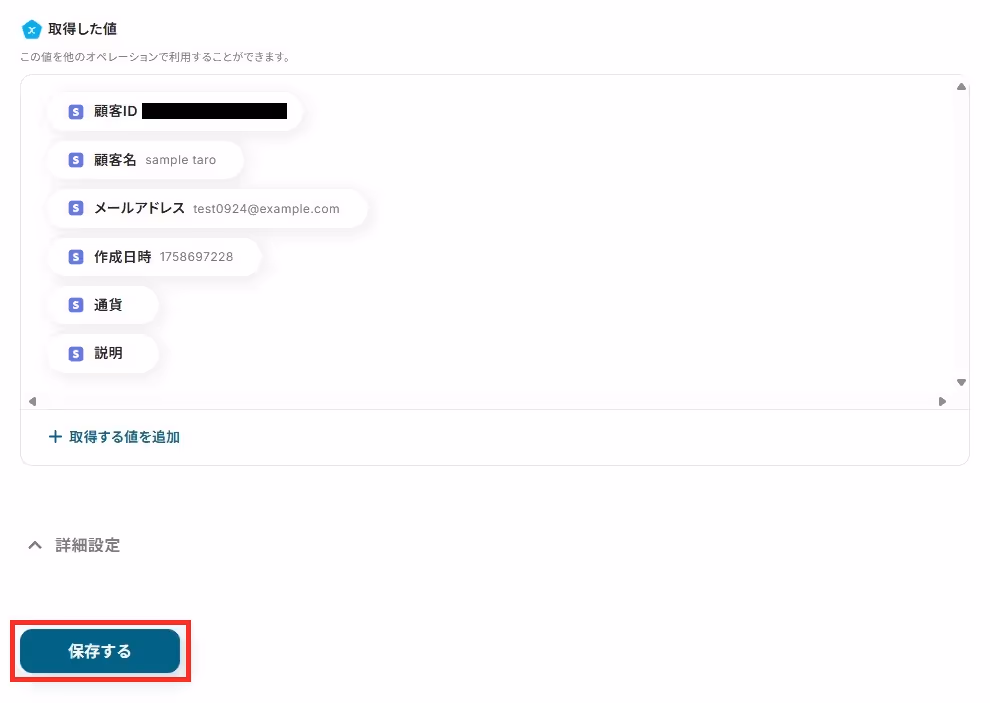Click the Stripe icon beside 作成日時
Viewport: 990px width, 703px height.
click(76, 256)
